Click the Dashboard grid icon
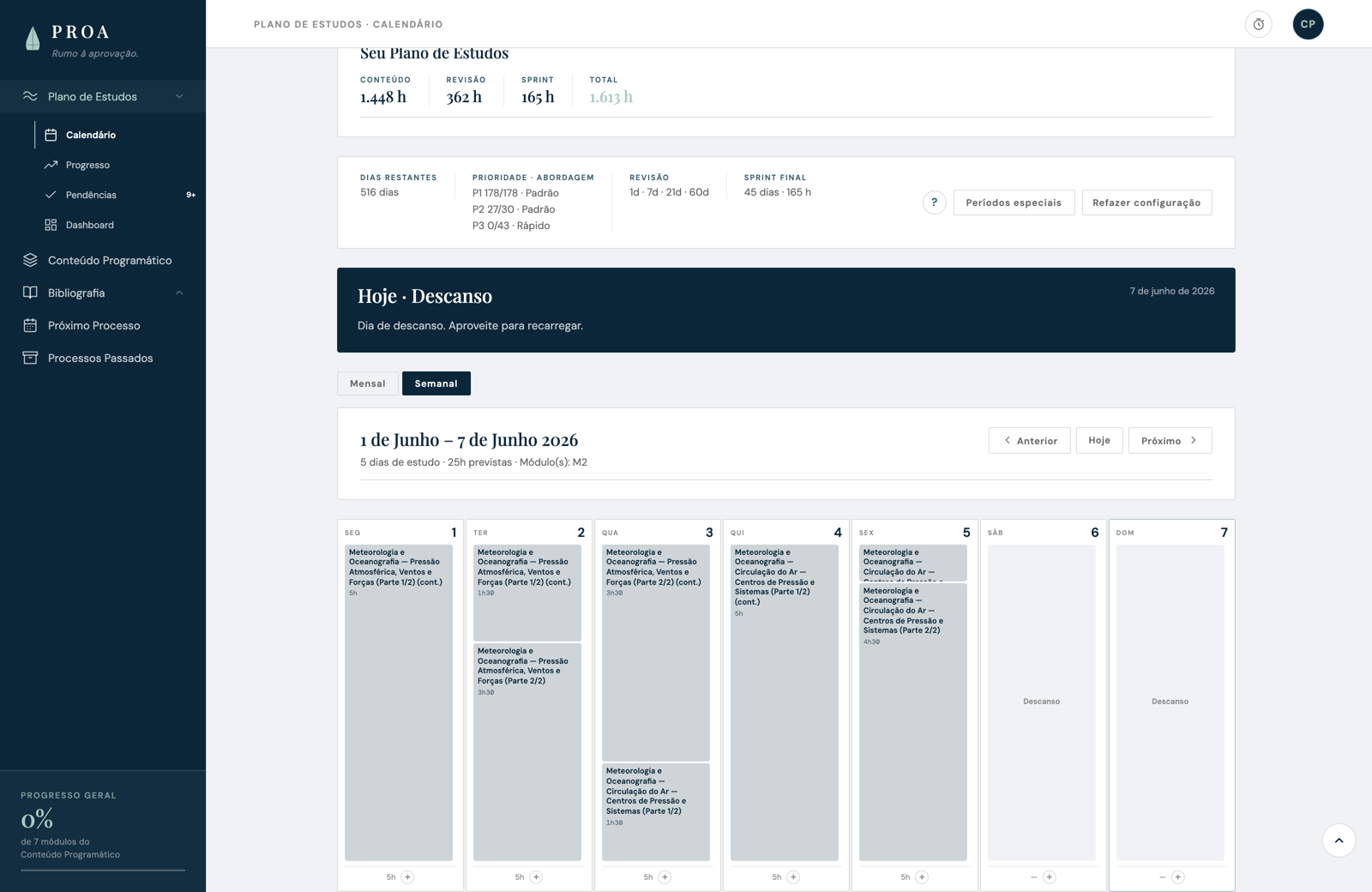The width and height of the screenshot is (1372, 892). [51, 225]
